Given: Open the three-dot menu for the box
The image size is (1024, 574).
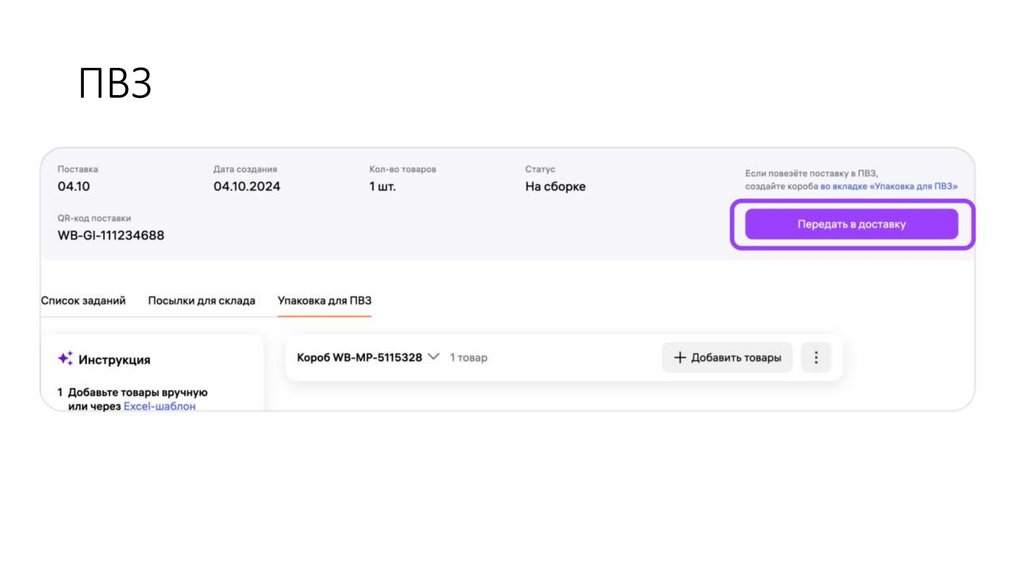Looking at the screenshot, I should [816, 357].
